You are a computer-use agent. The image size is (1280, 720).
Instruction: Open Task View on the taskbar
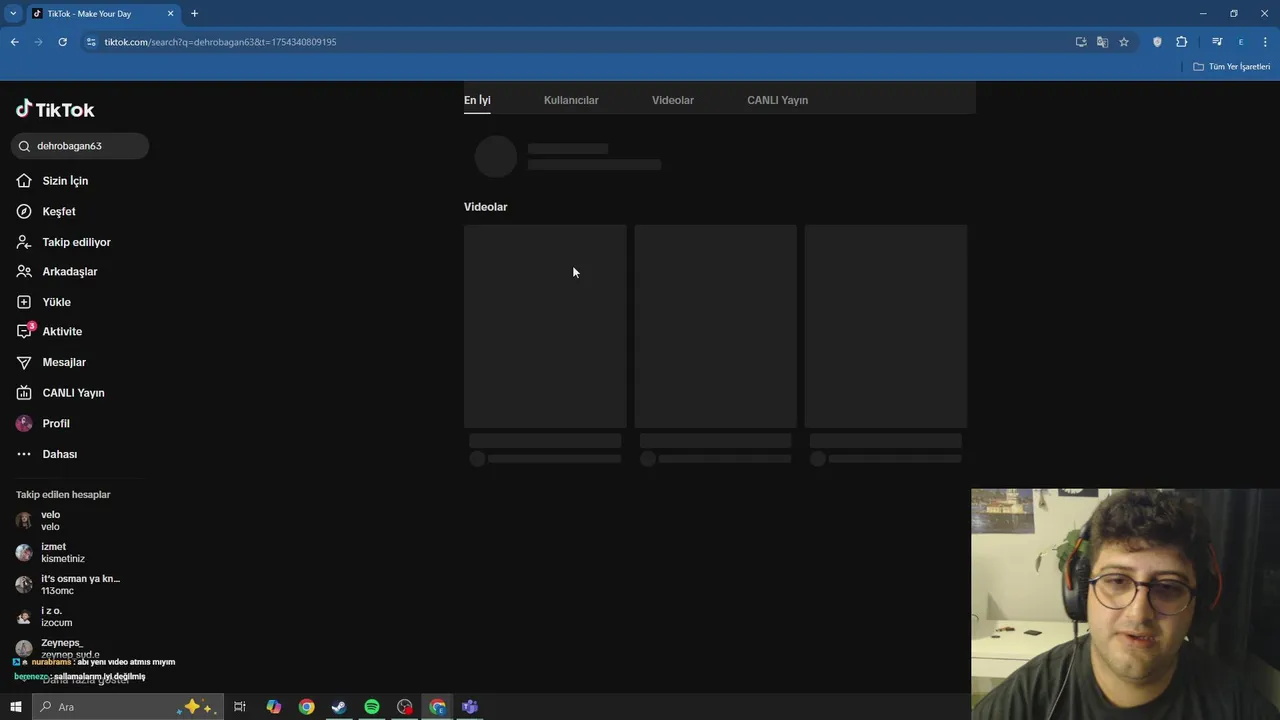[240, 707]
